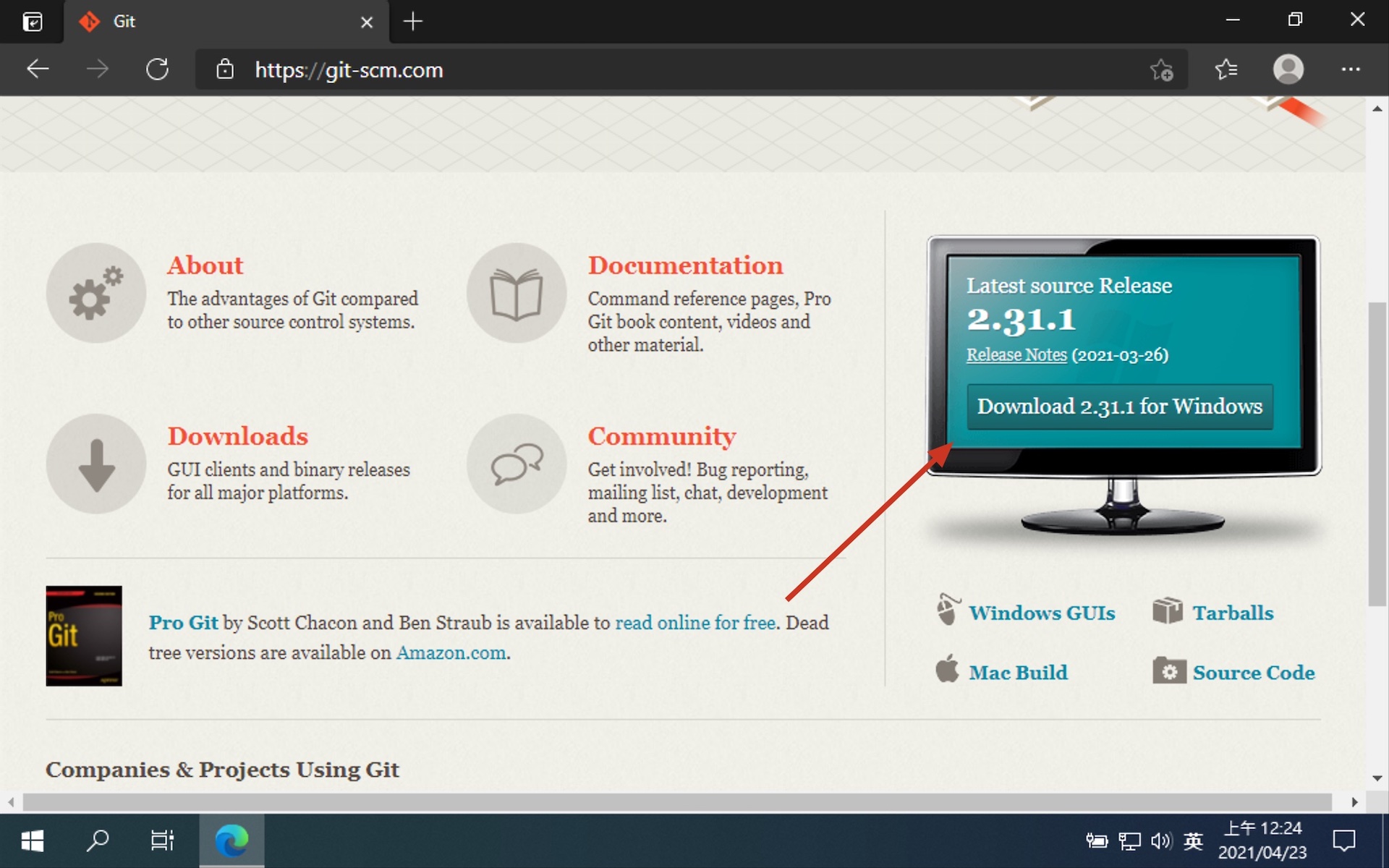
Task: Open the About heading link
Action: tap(205, 265)
